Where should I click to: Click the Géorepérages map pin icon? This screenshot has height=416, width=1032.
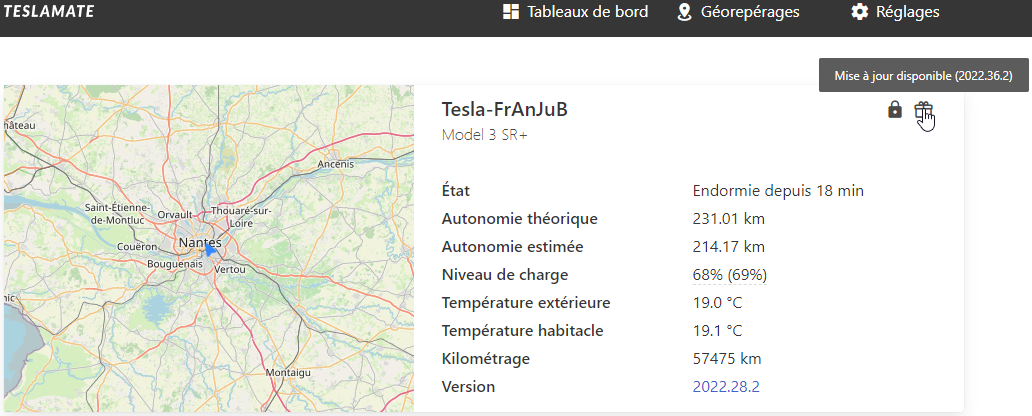[x=684, y=12]
